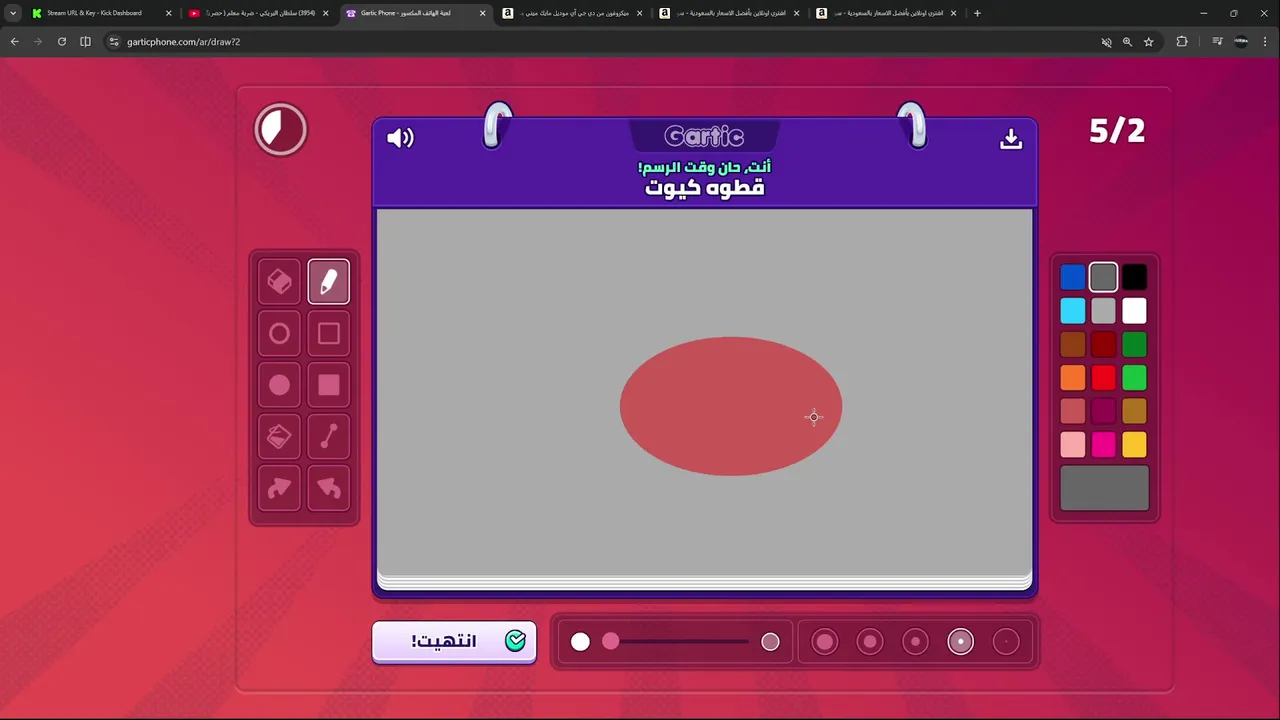Open the browser extensions puzzle icon
Image resolution: width=1280 pixels, height=720 pixels.
(1182, 42)
